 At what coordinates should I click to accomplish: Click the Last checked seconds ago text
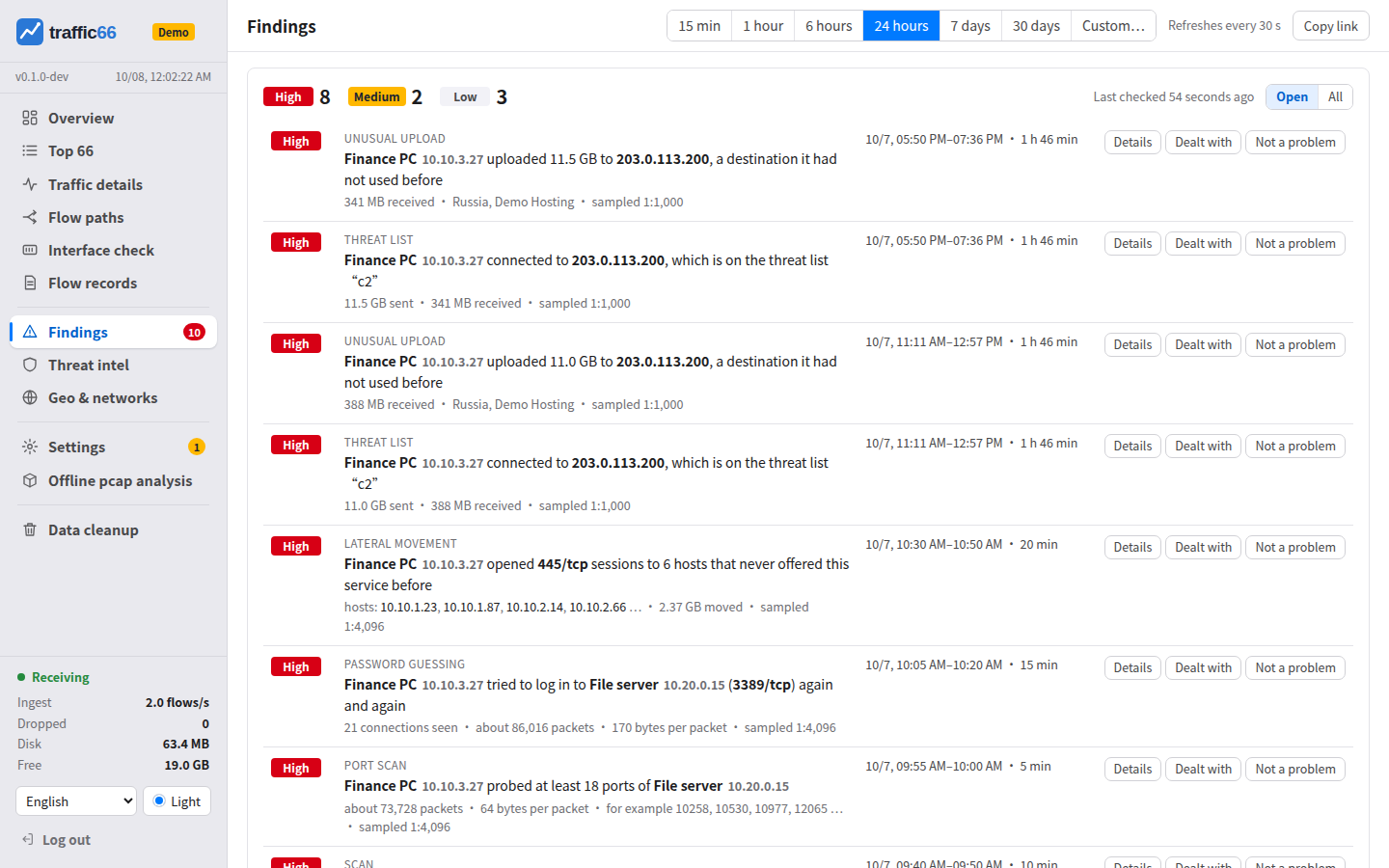[x=1173, y=96]
